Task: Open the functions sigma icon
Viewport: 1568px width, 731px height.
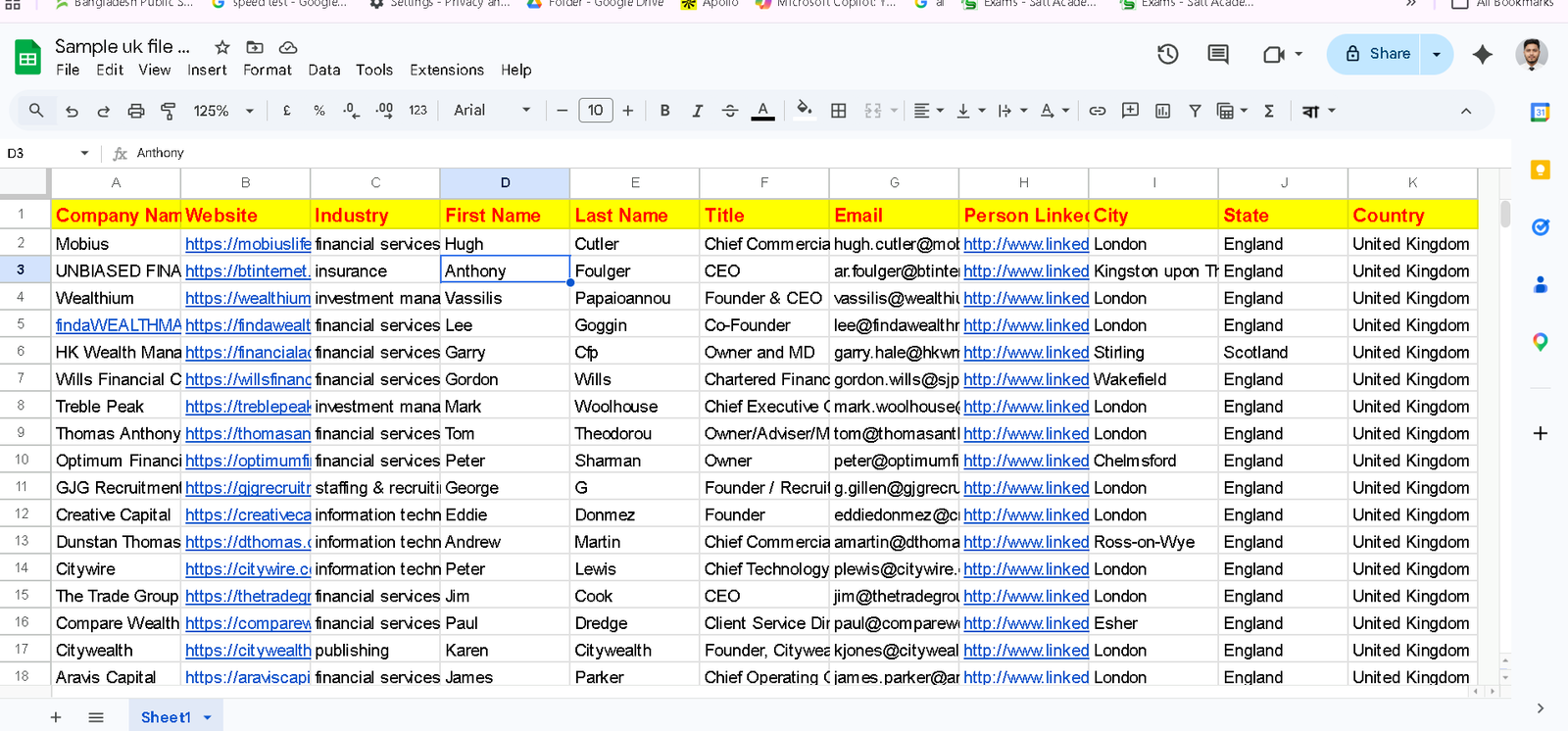Action: tap(1269, 111)
